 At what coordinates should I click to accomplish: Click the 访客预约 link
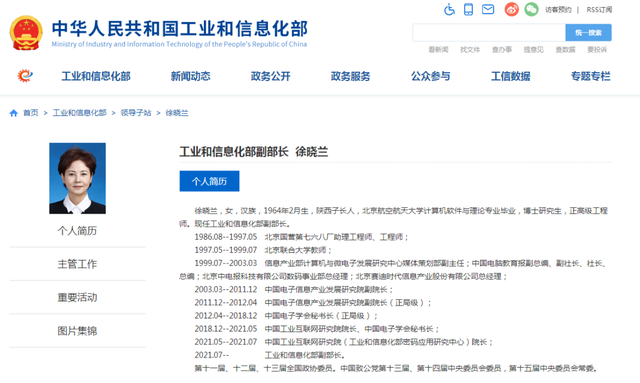point(558,9)
